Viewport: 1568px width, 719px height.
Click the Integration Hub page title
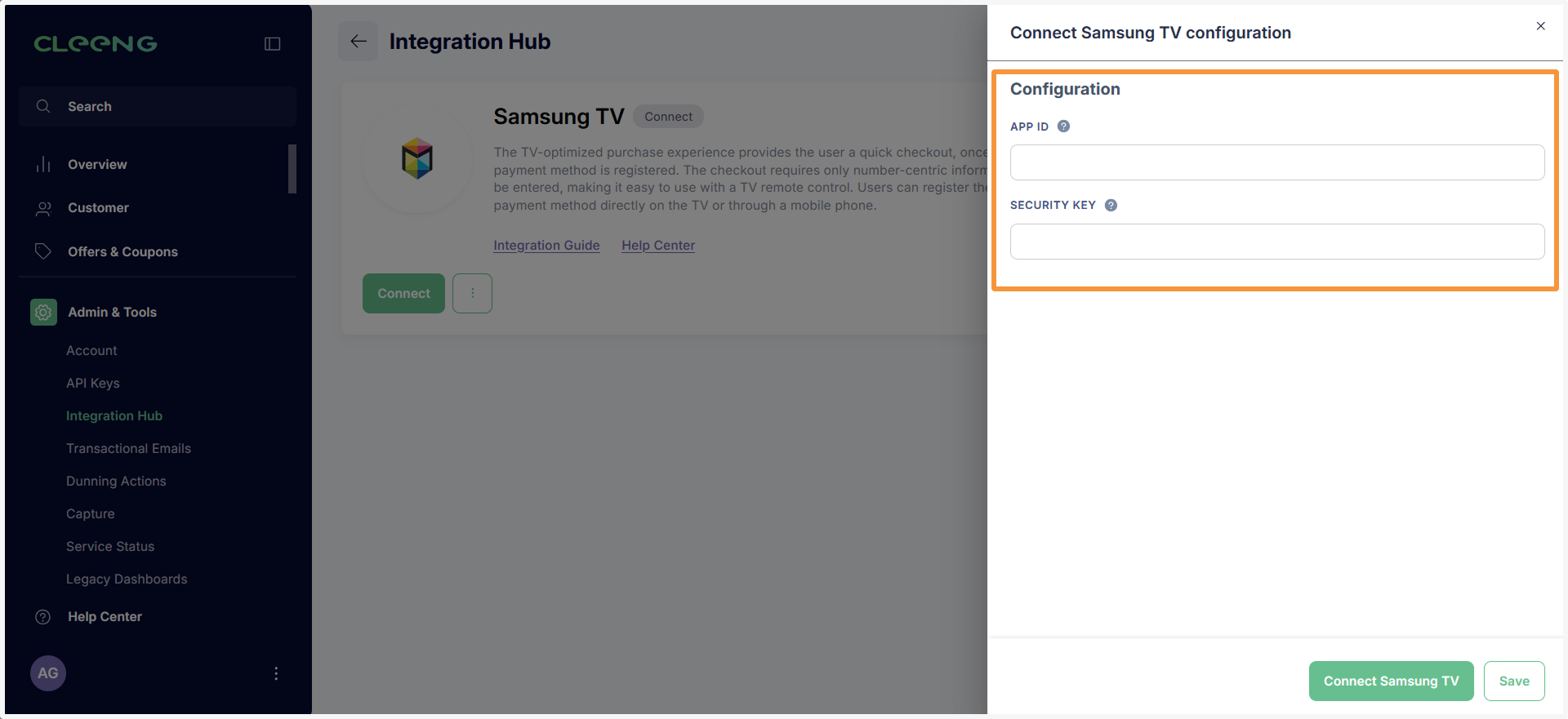pyautogui.click(x=470, y=42)
